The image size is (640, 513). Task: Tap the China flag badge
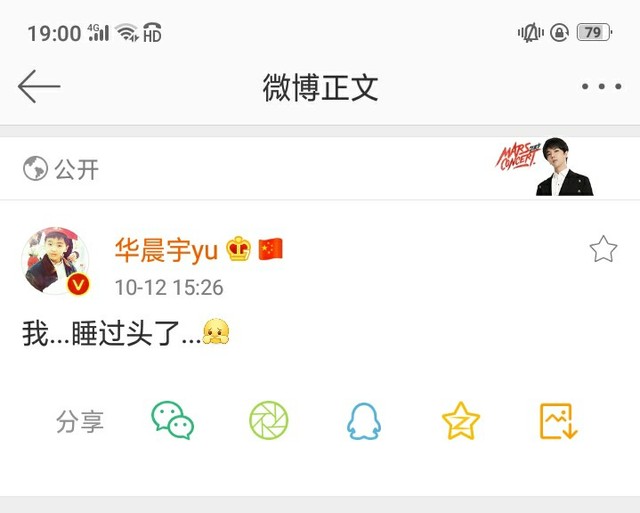pos(271,249)
